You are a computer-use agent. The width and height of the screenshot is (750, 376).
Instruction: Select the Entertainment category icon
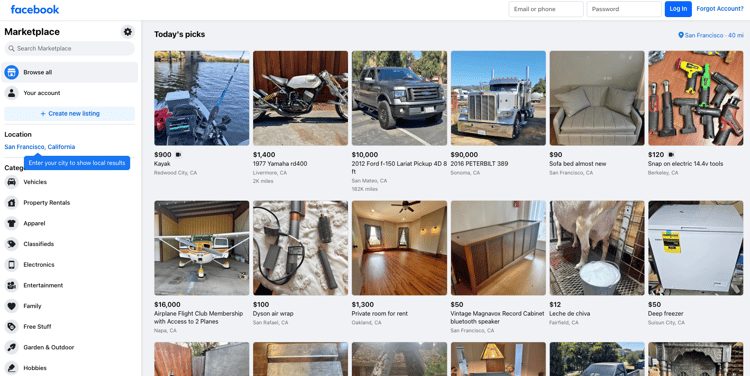coord(11,285)
